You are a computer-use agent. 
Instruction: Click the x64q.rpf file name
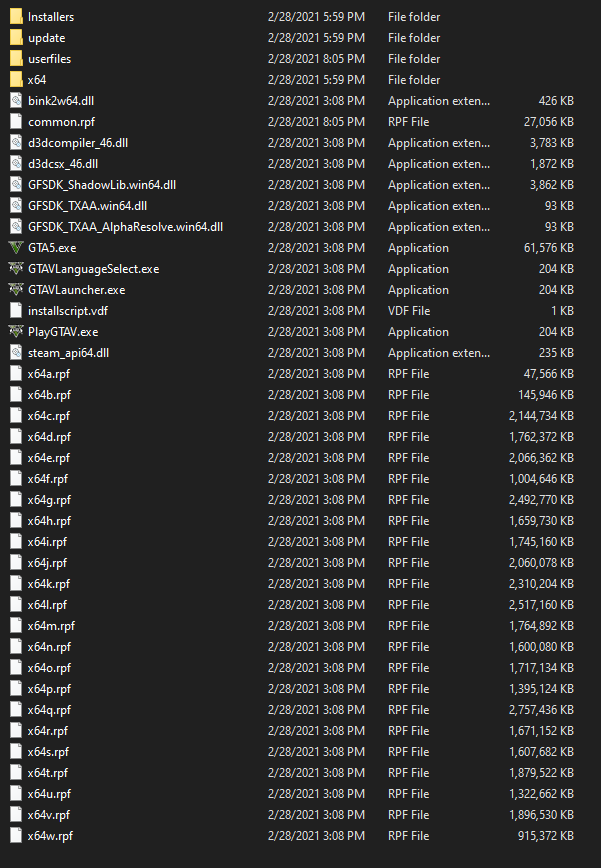tap(49, 710)
